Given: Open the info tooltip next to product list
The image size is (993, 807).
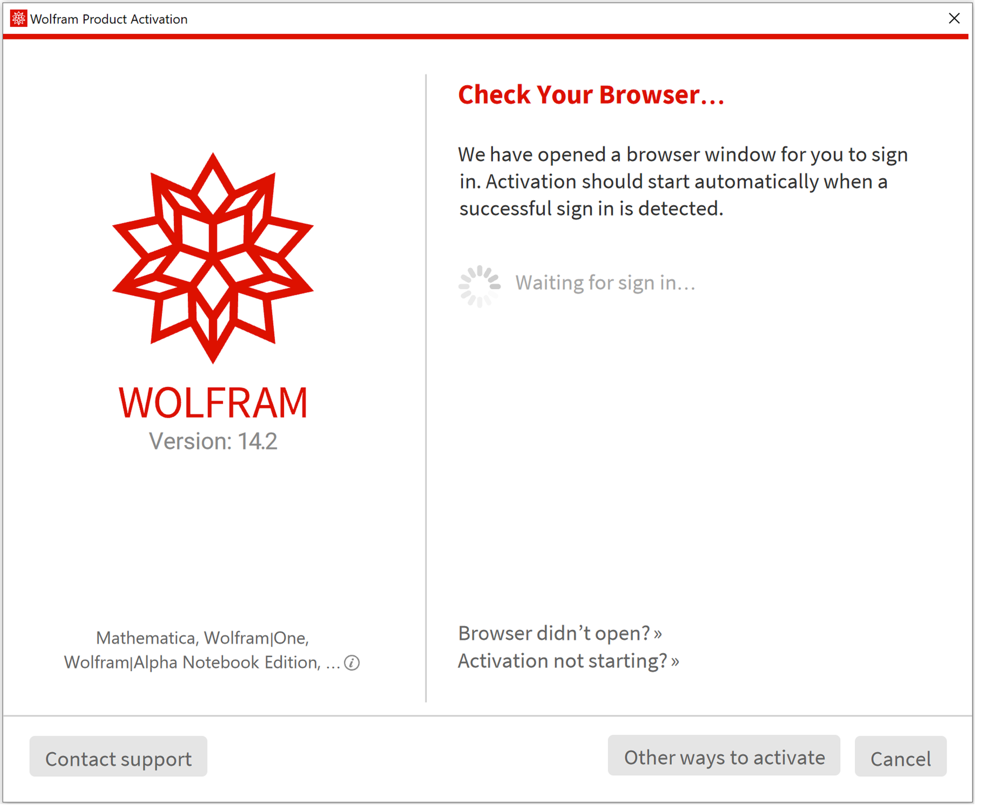Looking at the screenshot, I should coord(351,662).
